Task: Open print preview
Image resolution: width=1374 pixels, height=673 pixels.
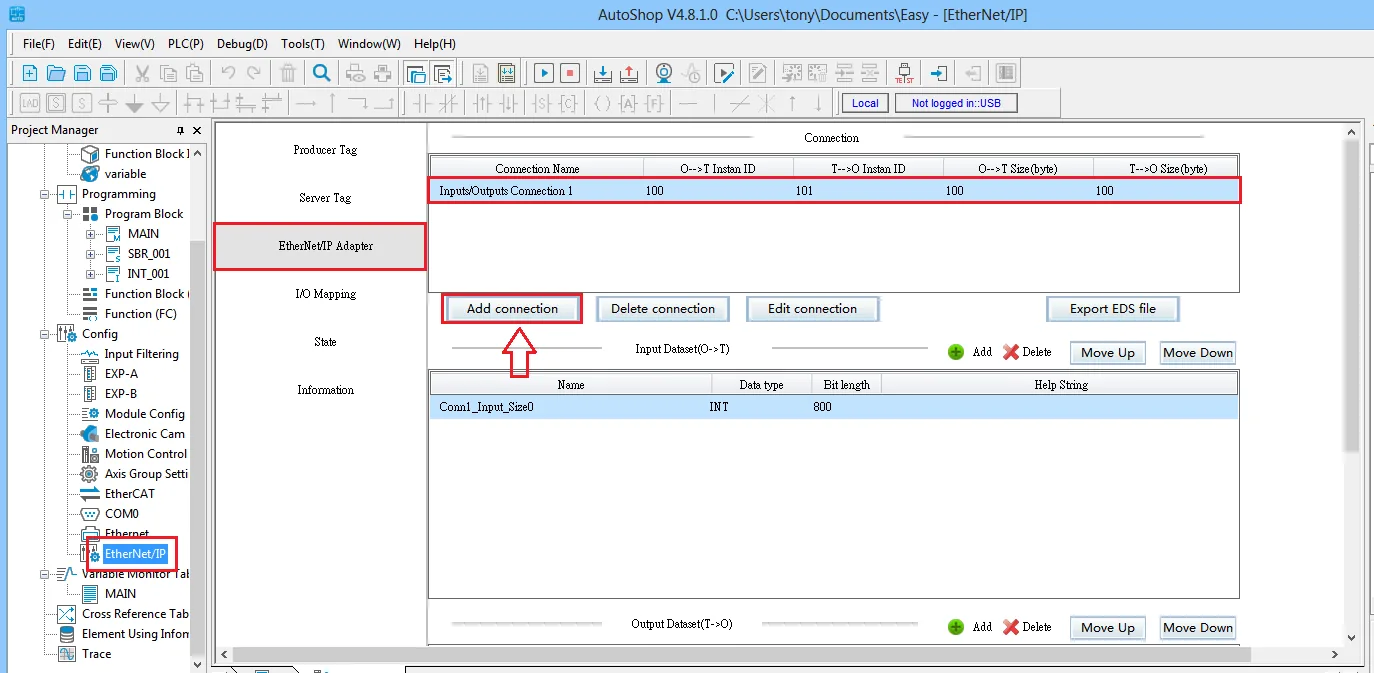Action: [x=355, y=73]
